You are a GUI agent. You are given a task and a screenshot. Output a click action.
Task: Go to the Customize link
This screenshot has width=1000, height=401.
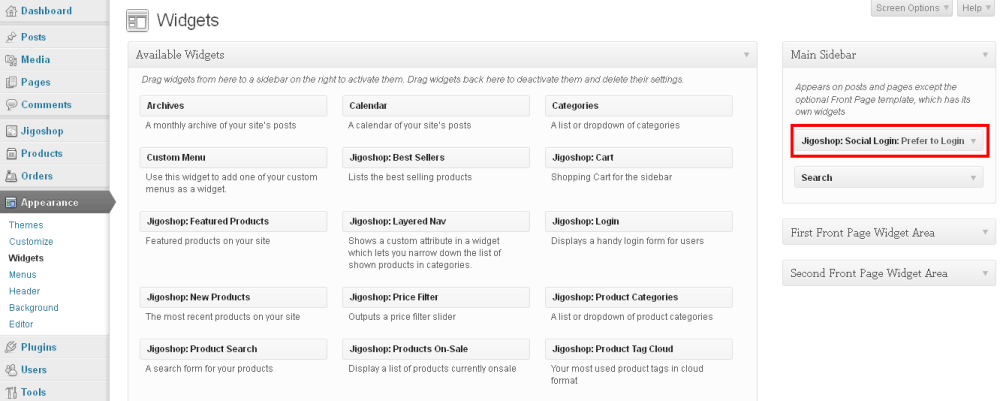[x=31, y=242]
